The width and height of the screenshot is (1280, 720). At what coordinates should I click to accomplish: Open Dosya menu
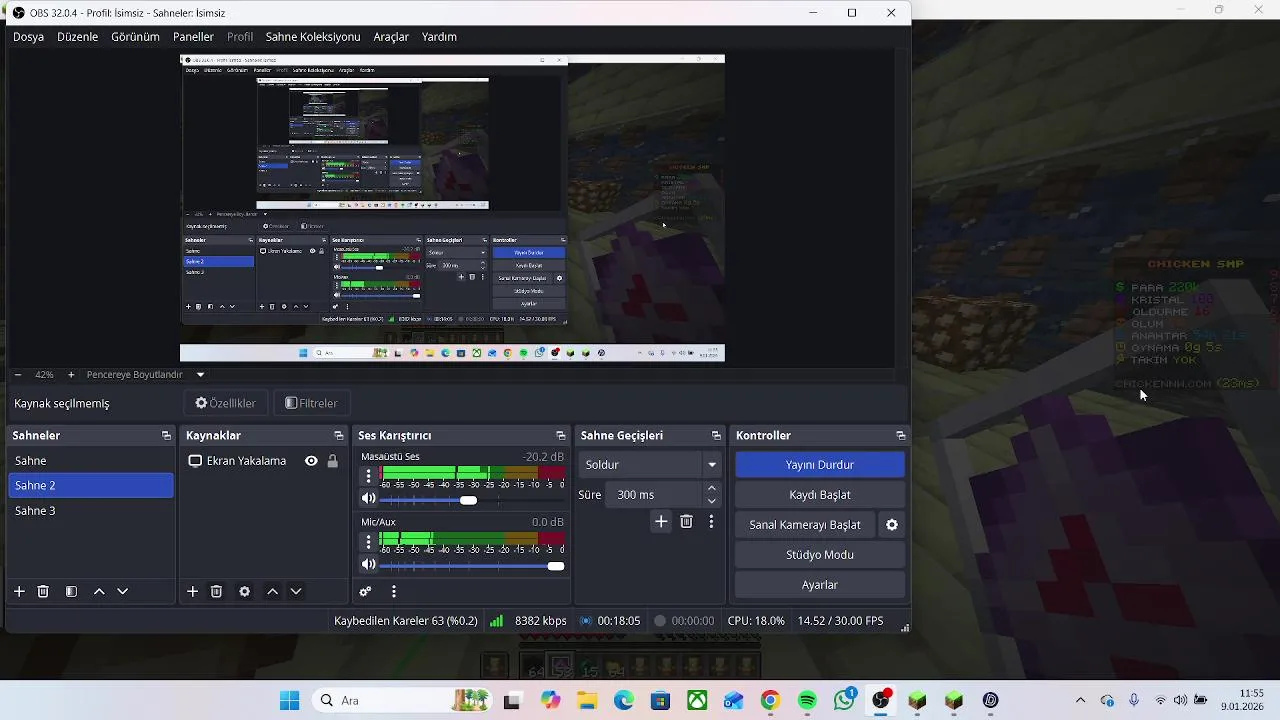tap(28, 37)
